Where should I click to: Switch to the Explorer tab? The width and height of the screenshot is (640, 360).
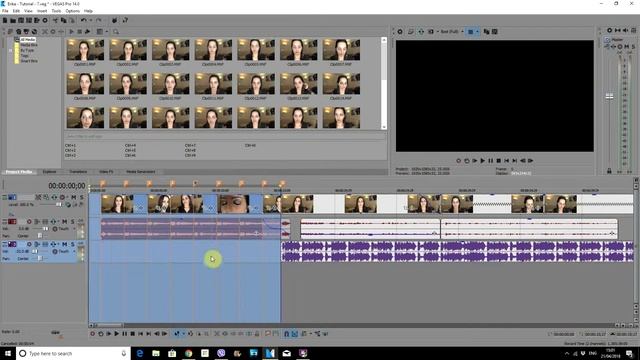(x=49, y=172)
